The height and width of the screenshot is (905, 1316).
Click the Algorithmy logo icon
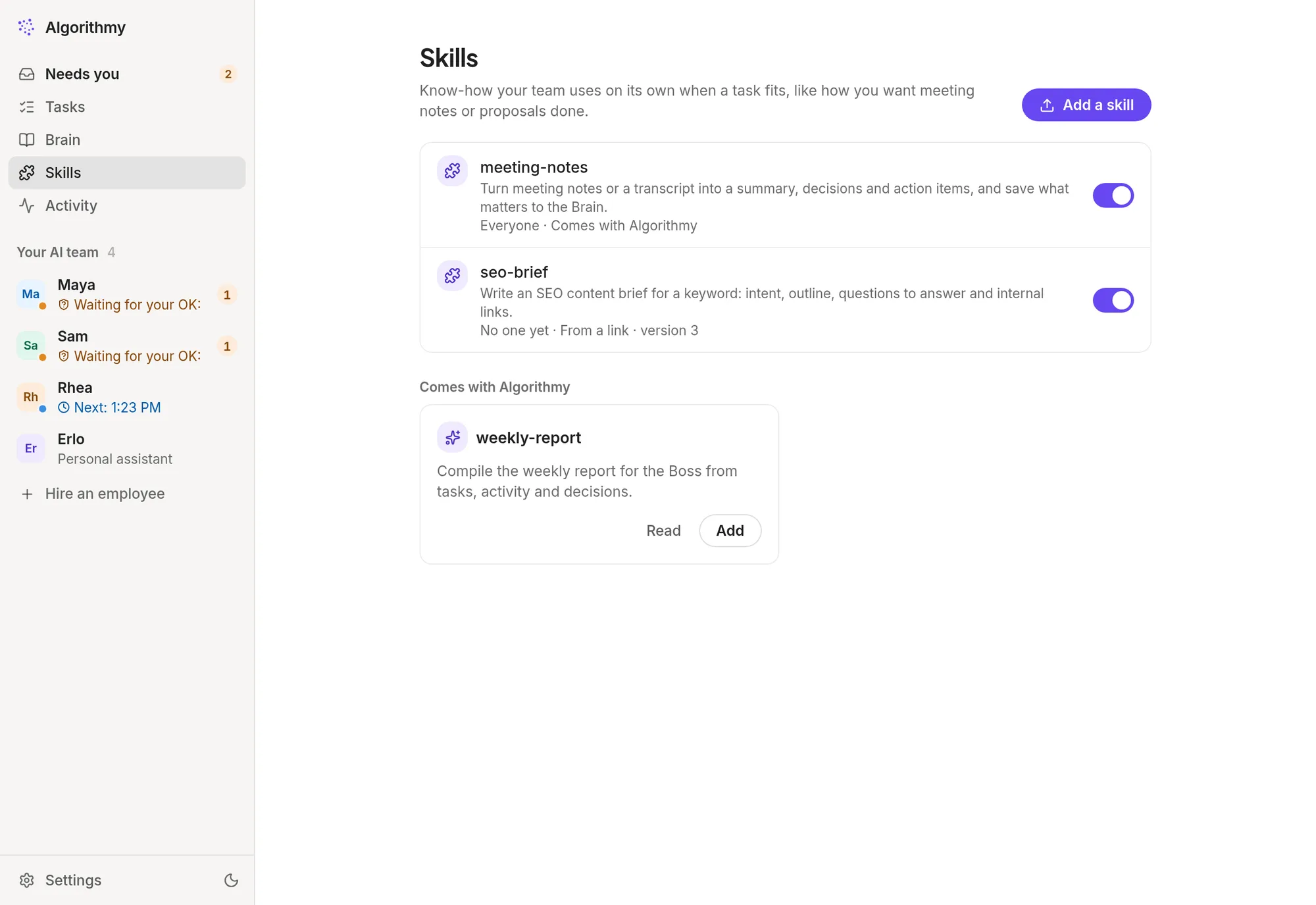(x=26, y=27)
